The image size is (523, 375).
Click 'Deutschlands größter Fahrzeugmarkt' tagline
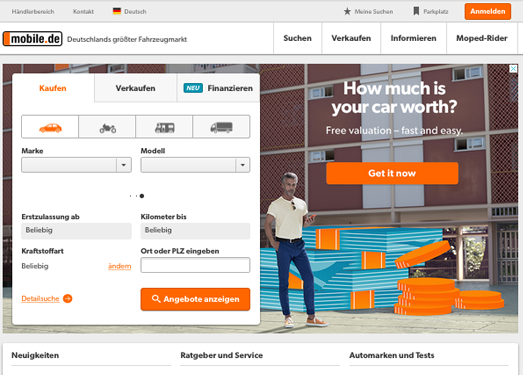pyautogui.click(x=127, y=39)
